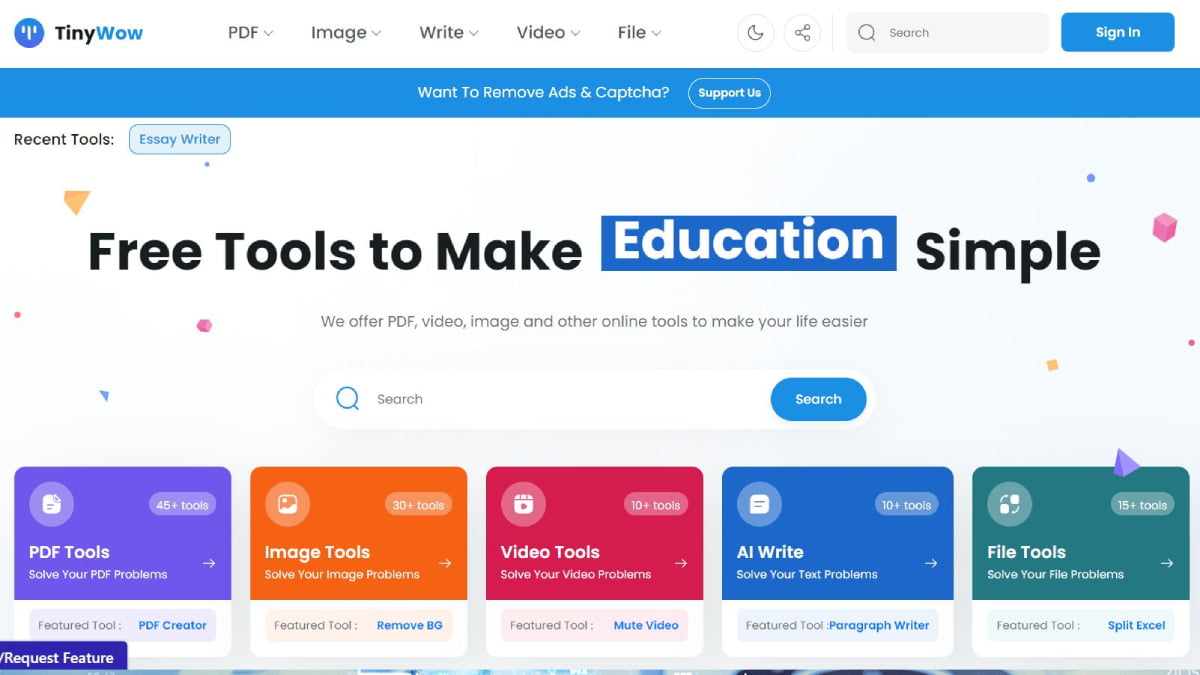Open the Write dropdown menu
Screen dimensions: 1200x675
click(x=449, y=33)
